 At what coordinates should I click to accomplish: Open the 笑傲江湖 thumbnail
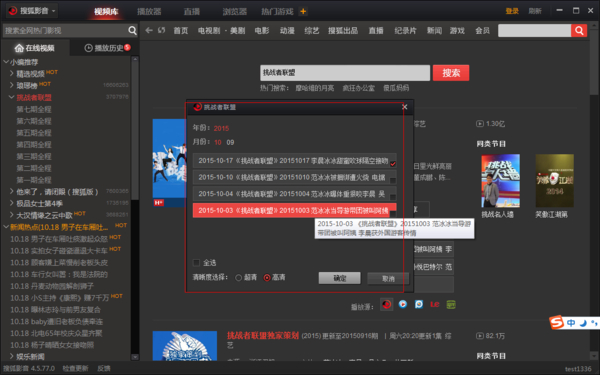pos(554,181)
